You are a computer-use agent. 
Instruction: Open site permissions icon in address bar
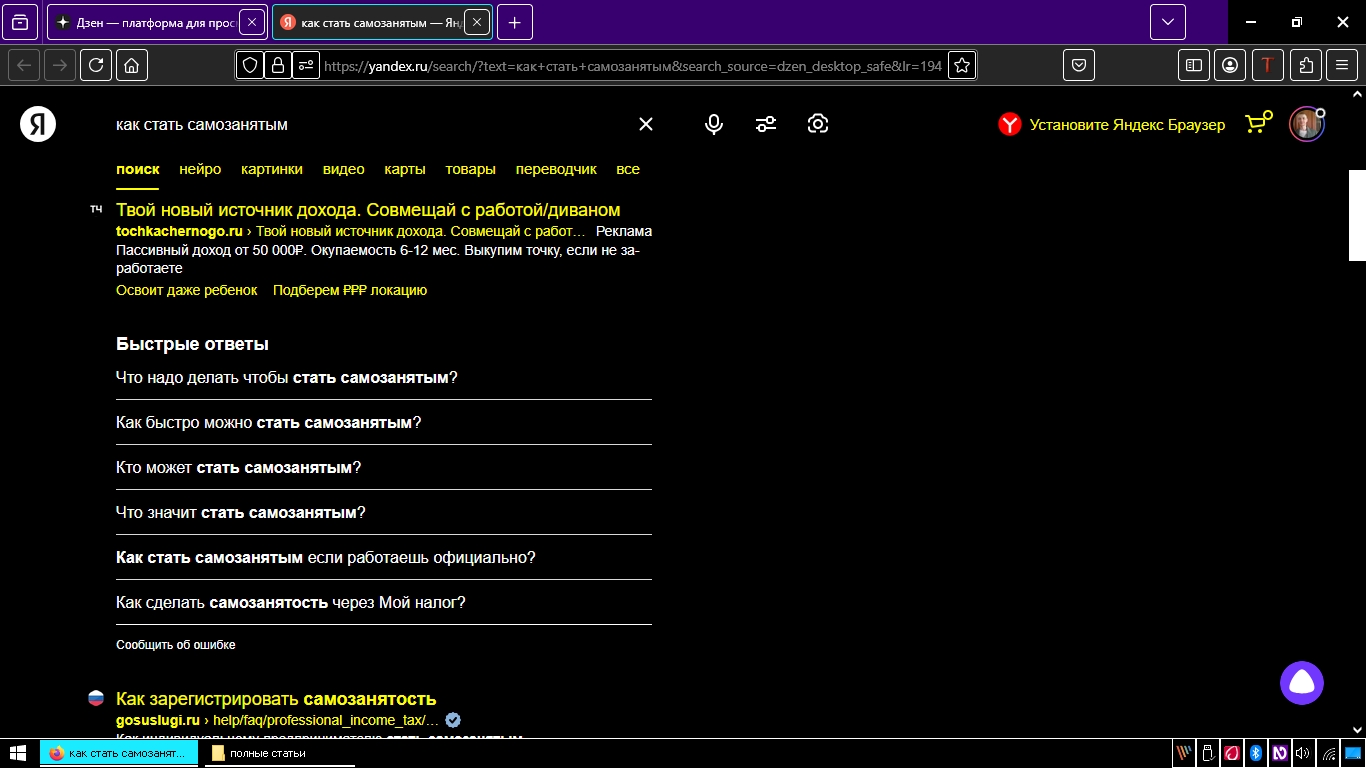306,65
